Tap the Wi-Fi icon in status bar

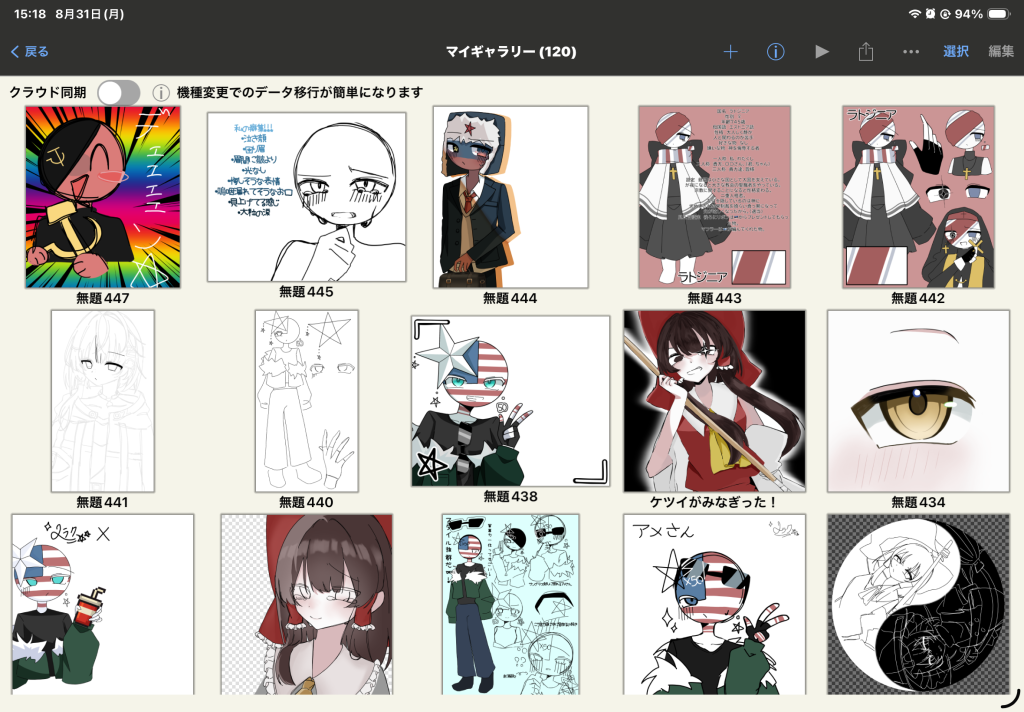[914, 14]
